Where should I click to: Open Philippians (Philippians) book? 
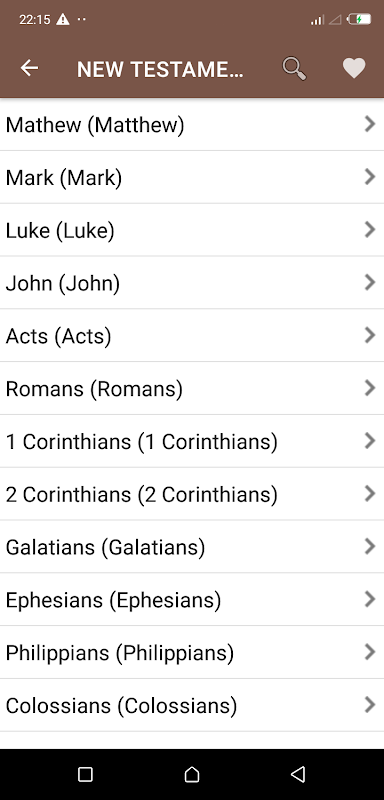click(192, 653)
